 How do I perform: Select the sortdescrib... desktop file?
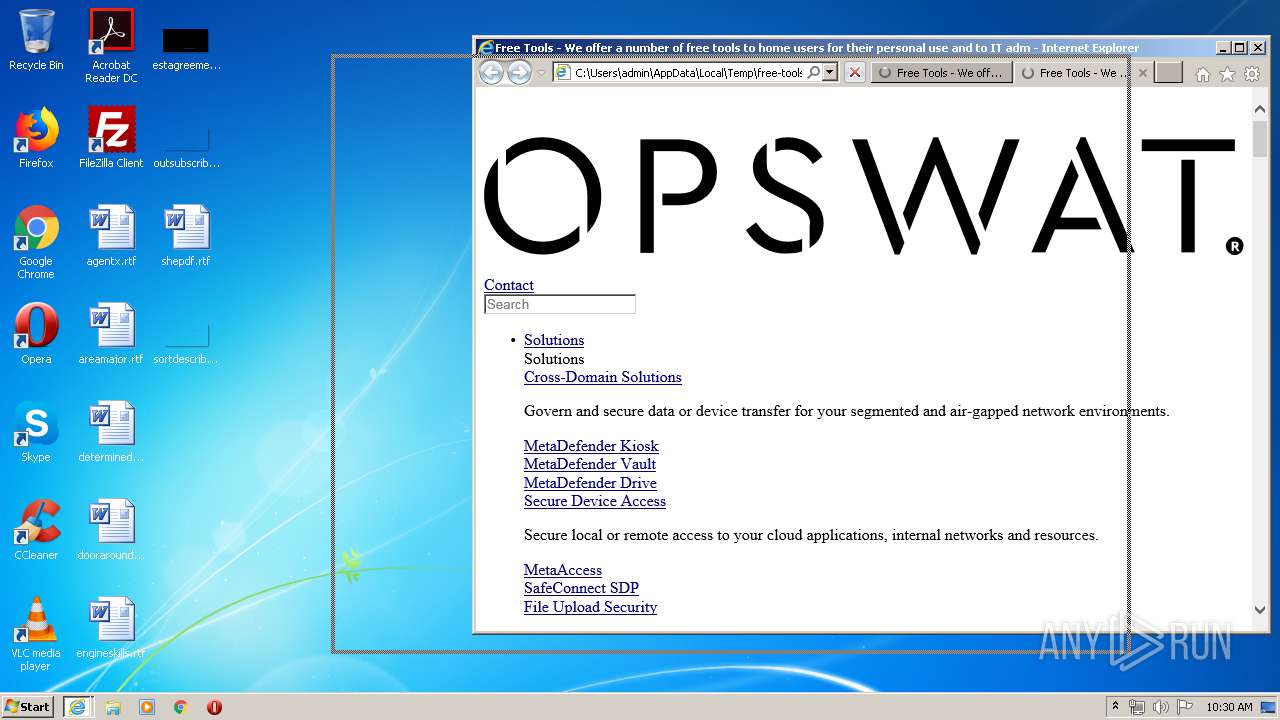tap(186, 342)
